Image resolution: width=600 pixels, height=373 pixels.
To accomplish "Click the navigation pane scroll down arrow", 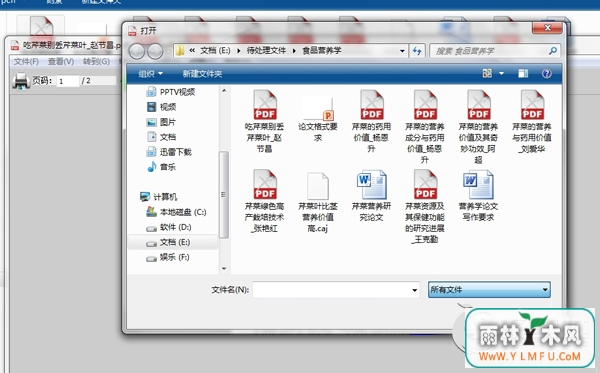I will 224,269.
